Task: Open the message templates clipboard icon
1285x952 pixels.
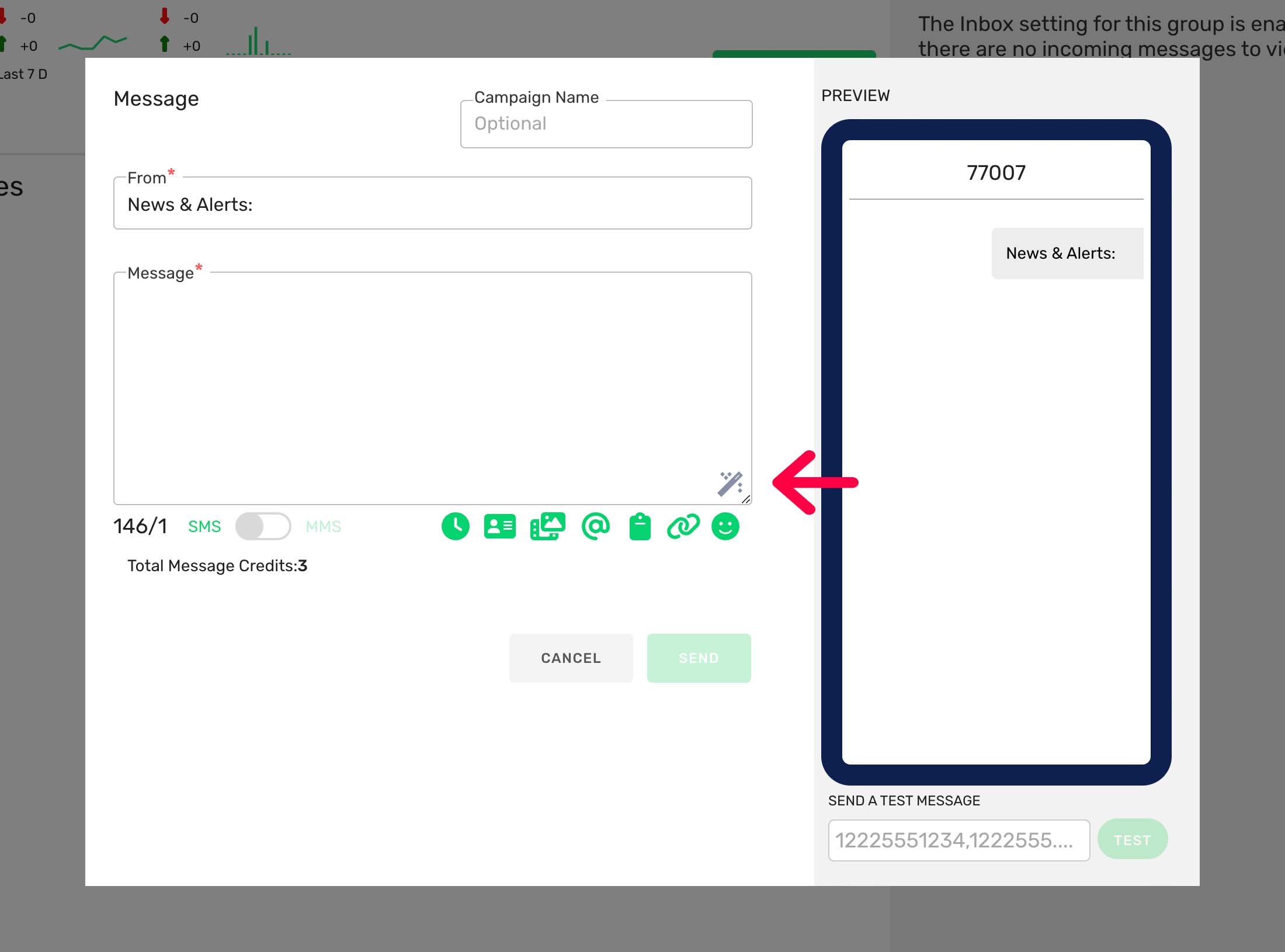Action: pos(640,526)
